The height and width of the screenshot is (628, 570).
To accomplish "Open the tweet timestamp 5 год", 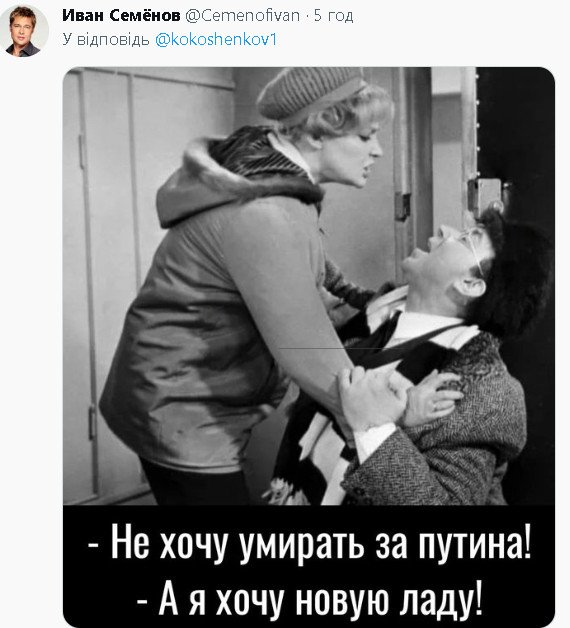I will [333, 16].
